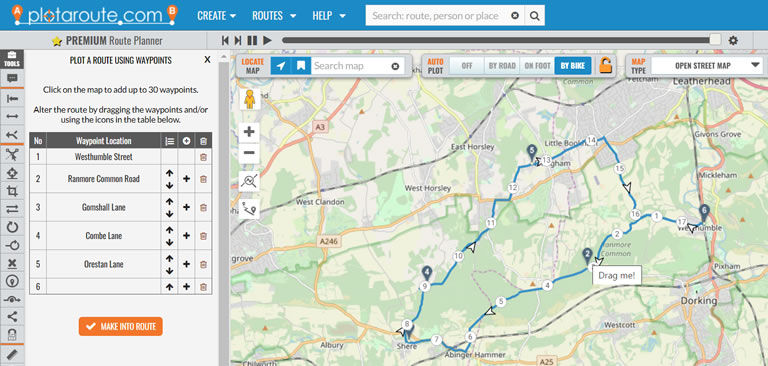Select Orestan Lane waypoint cell
768x366 pixels.
tap(104, 264)
